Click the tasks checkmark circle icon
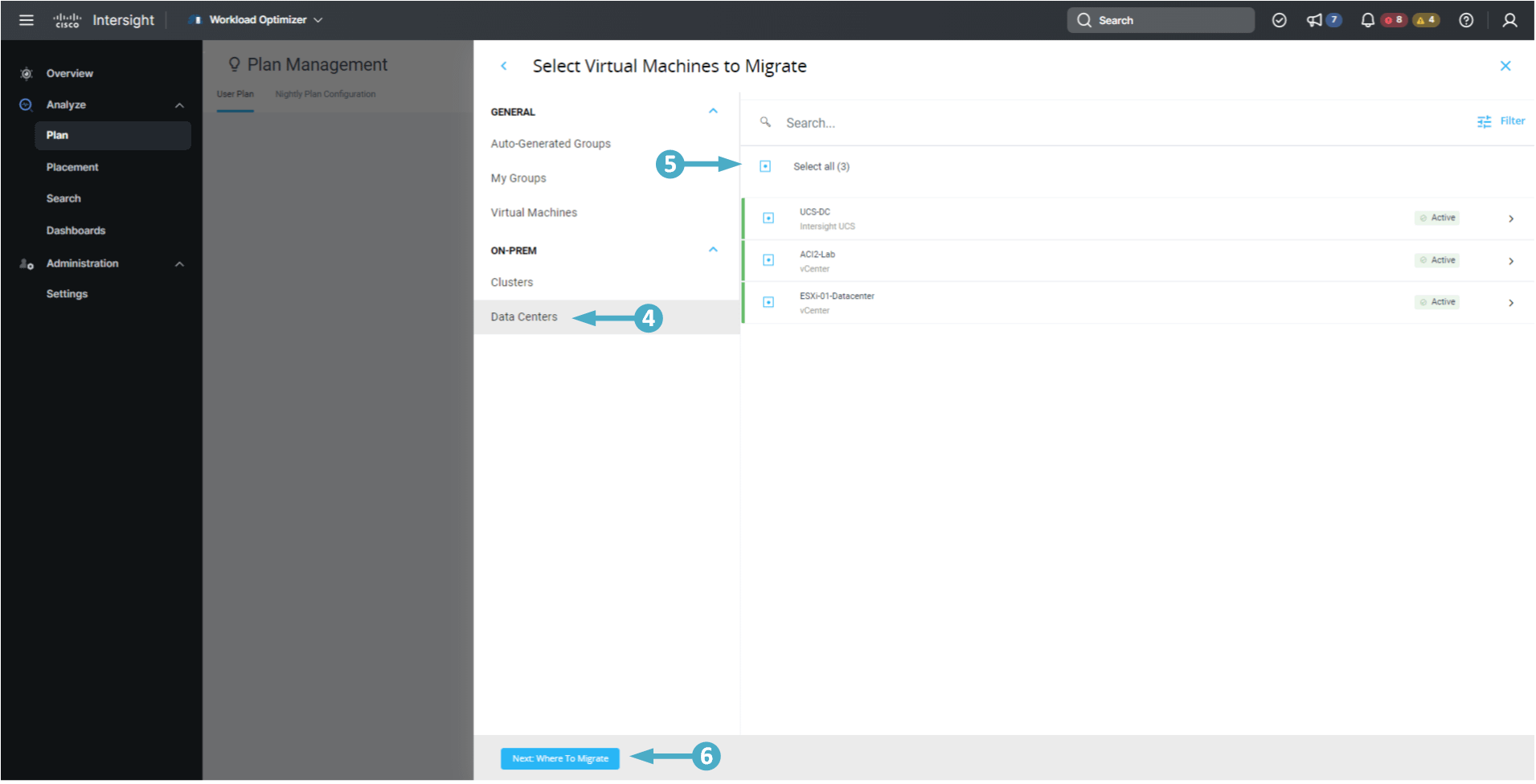This screenshot has width=1536, height=784. coord(1279,20)
